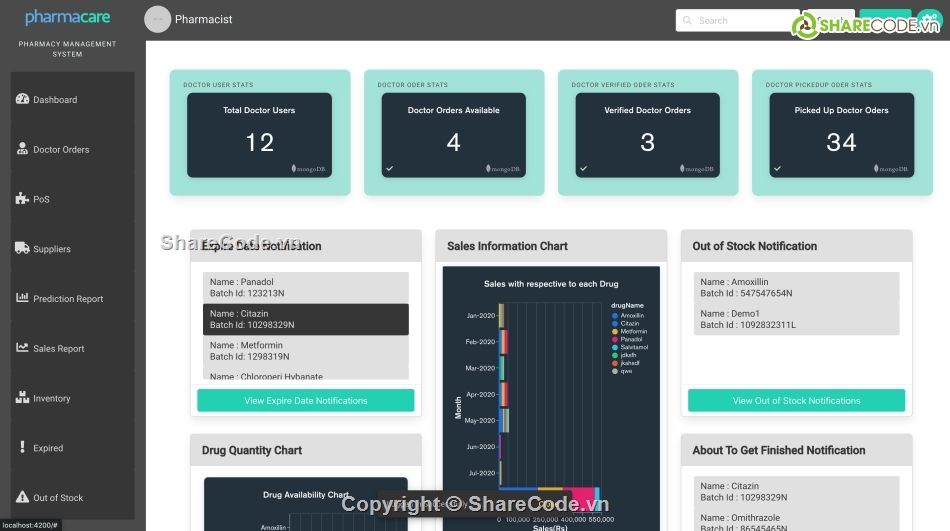Click checkmark on Picked Up Doctor Orders card
Viewport: 950px width, 531px height.
[x=777, y=169]
